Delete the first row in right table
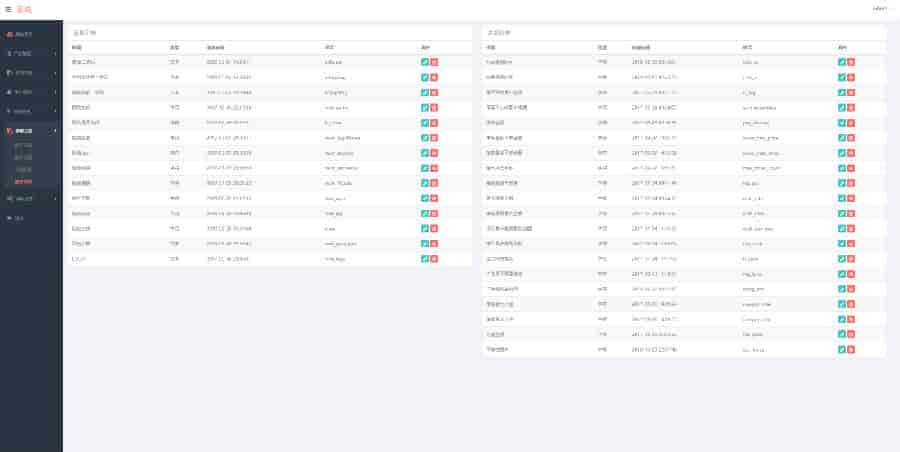The image size is (900, 452). click(851, 62)
